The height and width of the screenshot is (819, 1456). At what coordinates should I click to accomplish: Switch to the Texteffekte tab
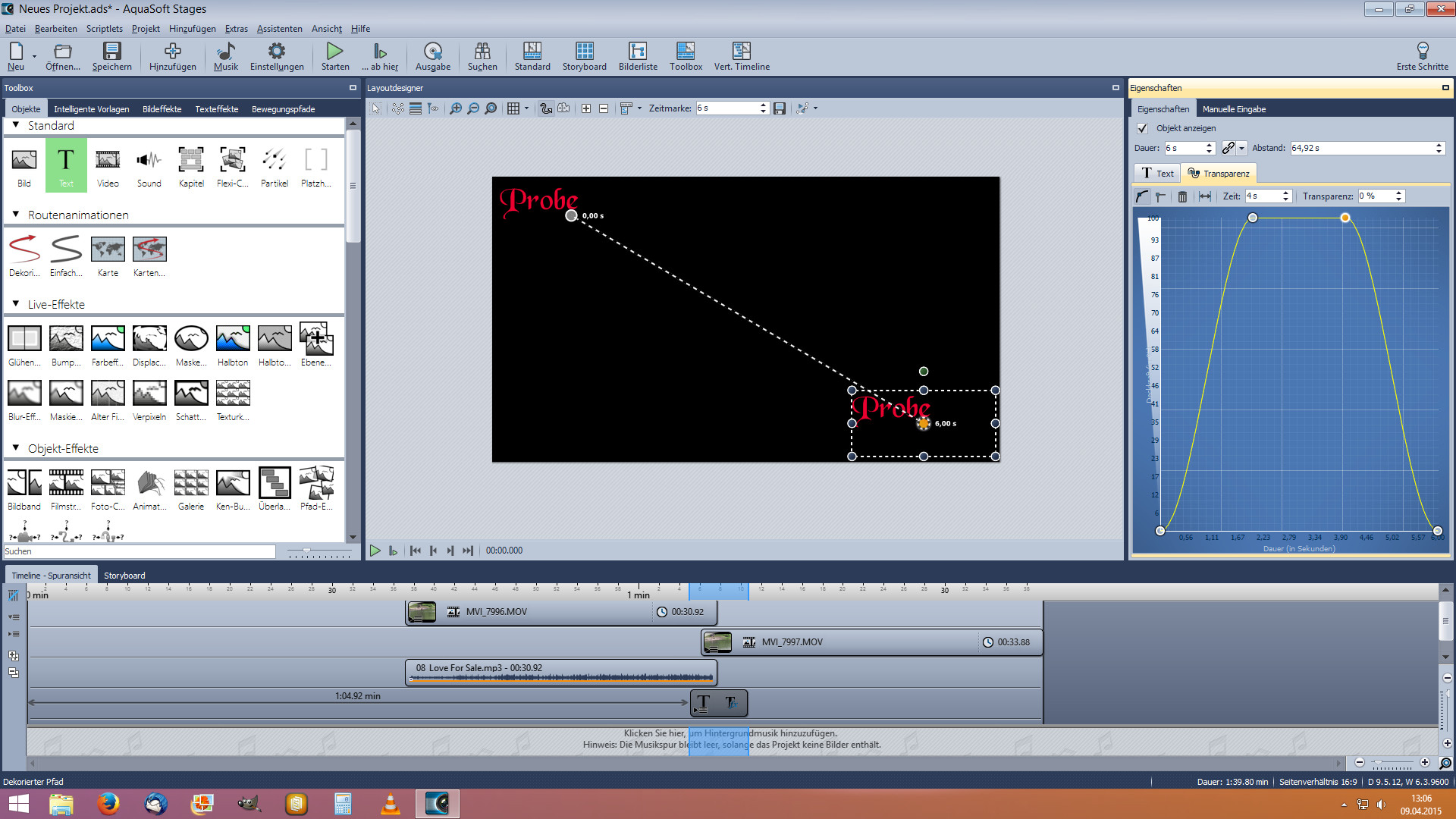(216, 109)
